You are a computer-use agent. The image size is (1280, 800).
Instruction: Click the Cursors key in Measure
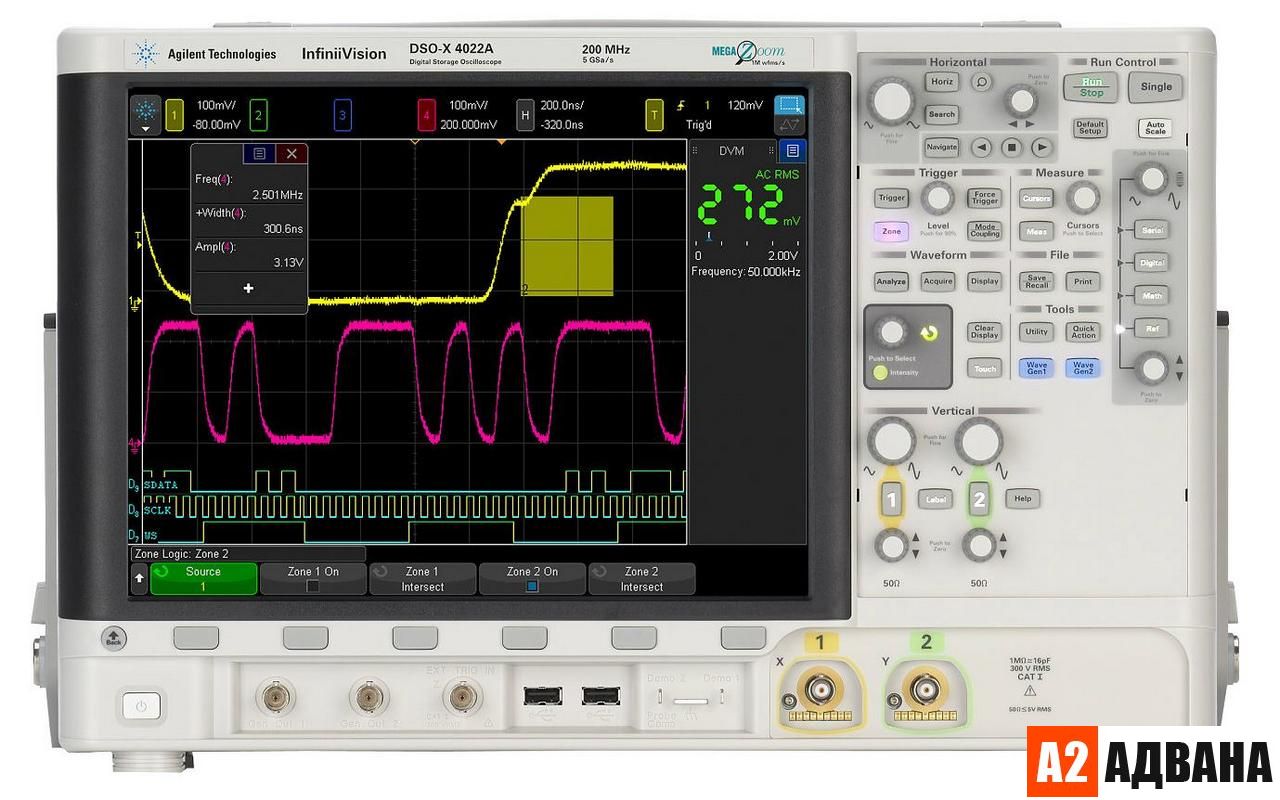[x=1036, y=198]
